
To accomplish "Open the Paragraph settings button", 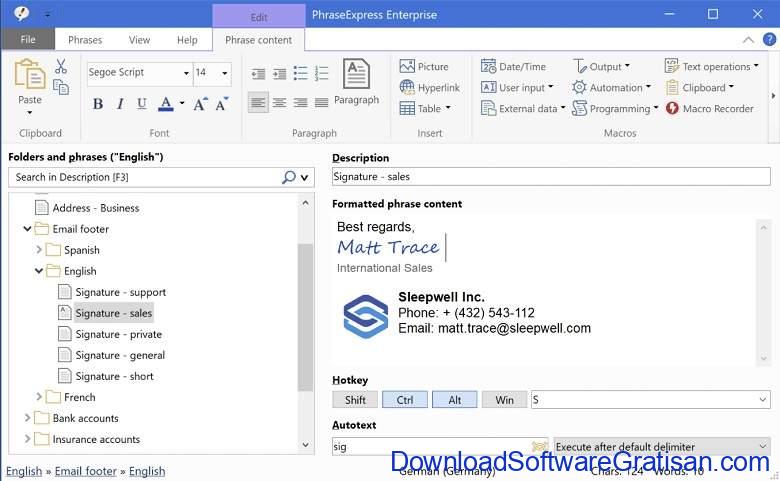I will (x=356, y=82).
